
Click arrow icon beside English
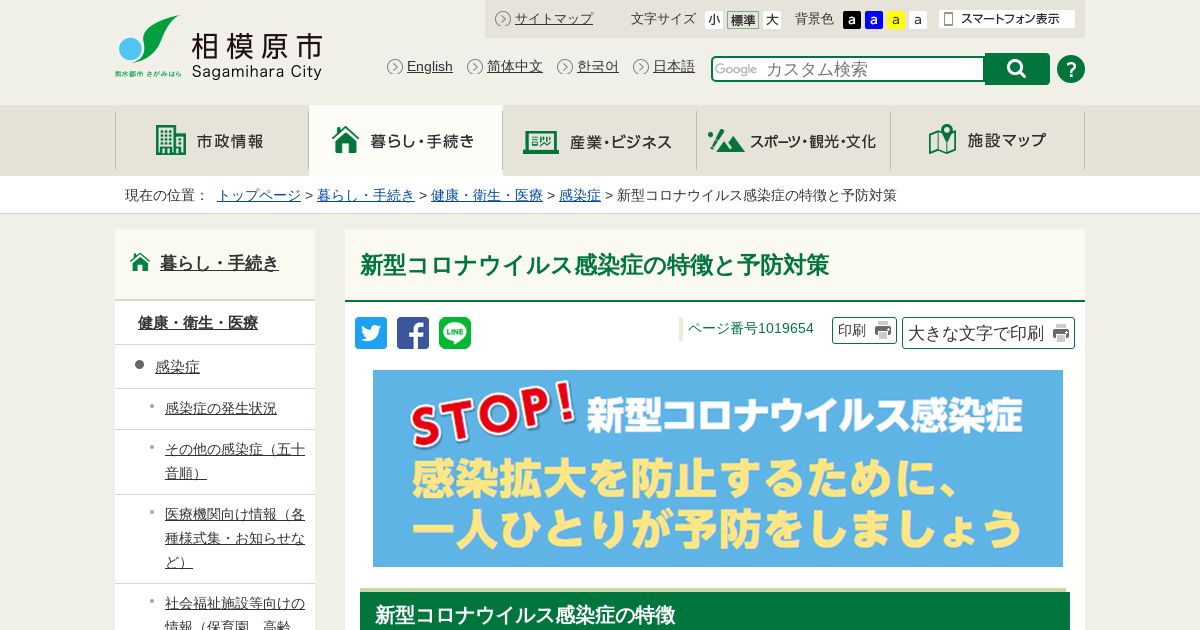(395, 66)
